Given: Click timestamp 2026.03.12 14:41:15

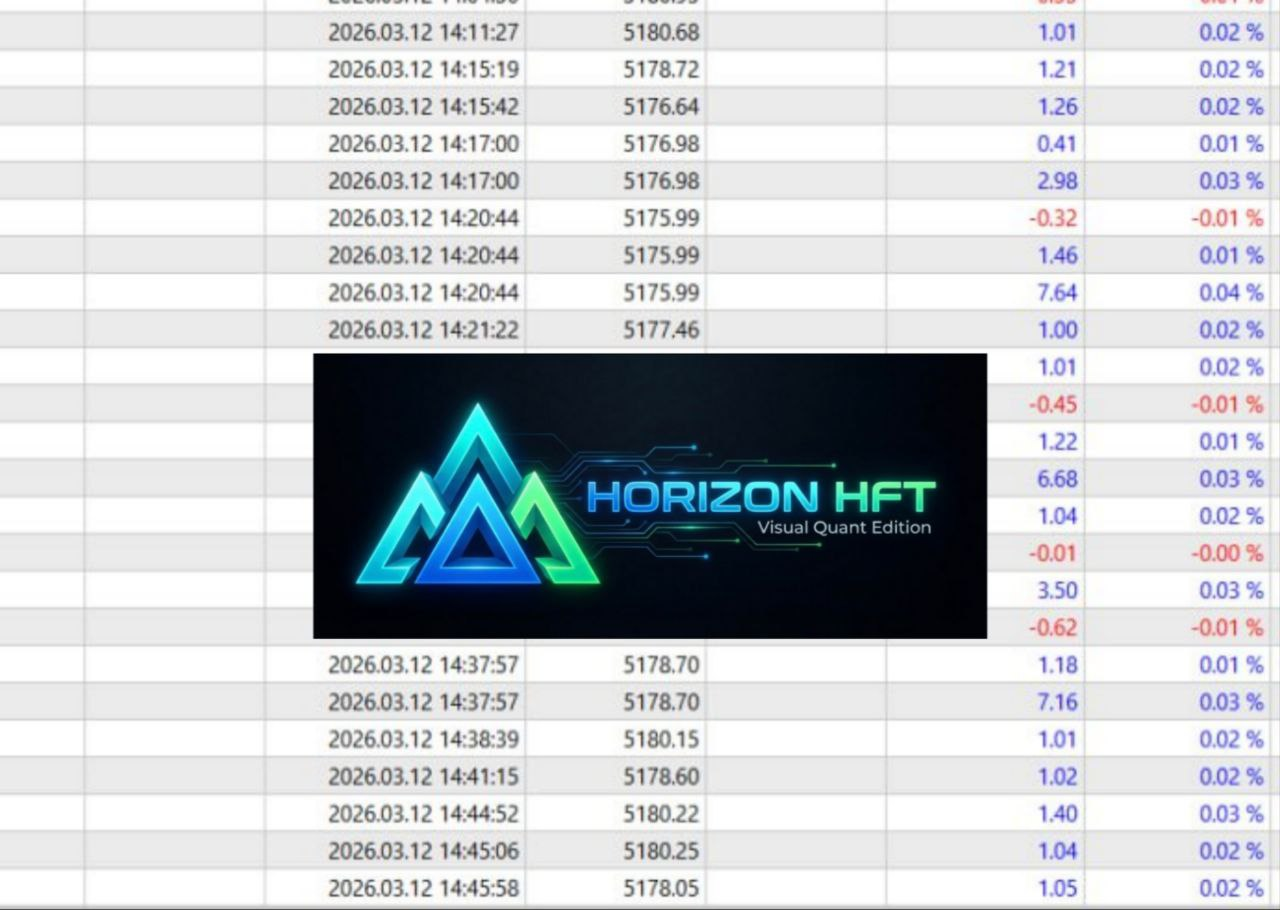Looking at the screenshot, I should click(423, 776).
